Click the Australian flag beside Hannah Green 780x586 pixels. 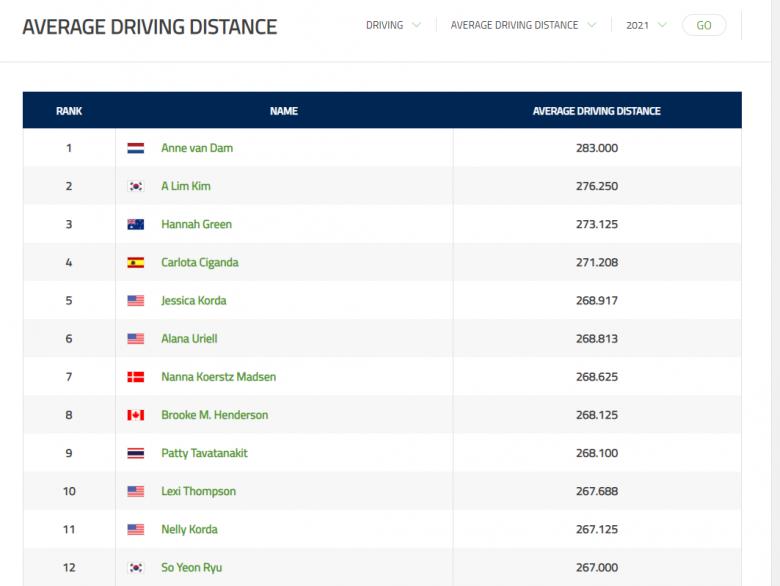click(136, 224)
